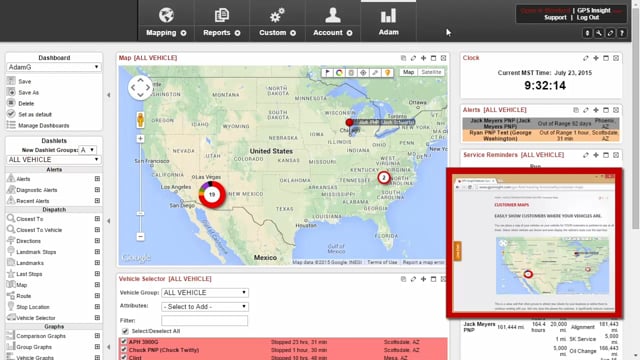
Task: Click the Log Out link
Action: 588,18
